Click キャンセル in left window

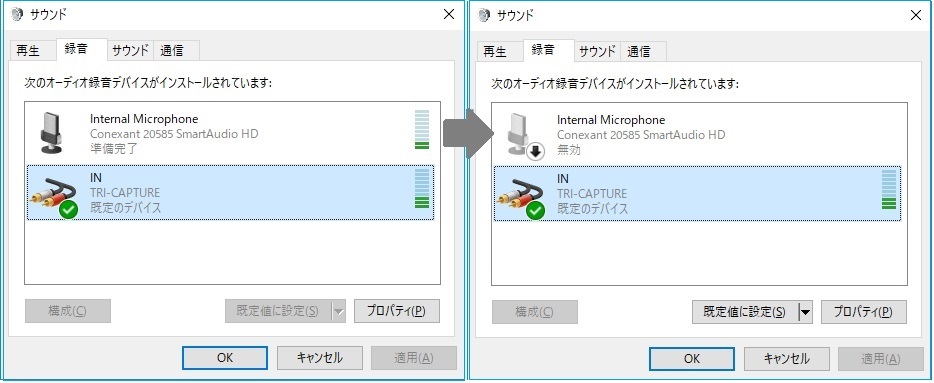point(319,358)
